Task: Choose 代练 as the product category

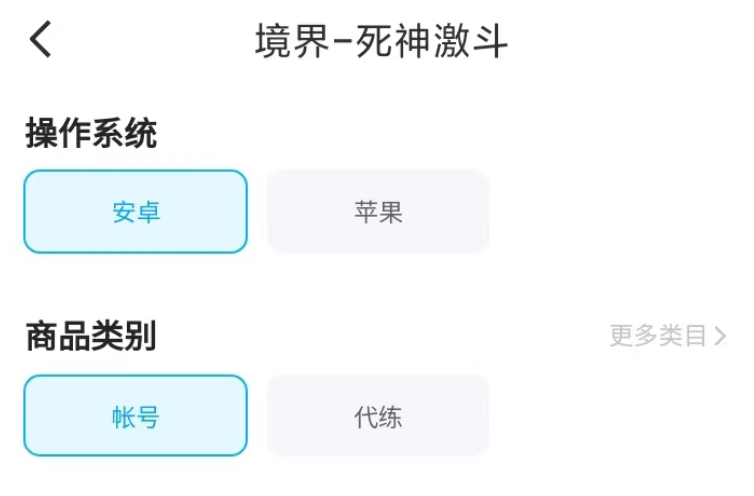Action: coord(378,416)
